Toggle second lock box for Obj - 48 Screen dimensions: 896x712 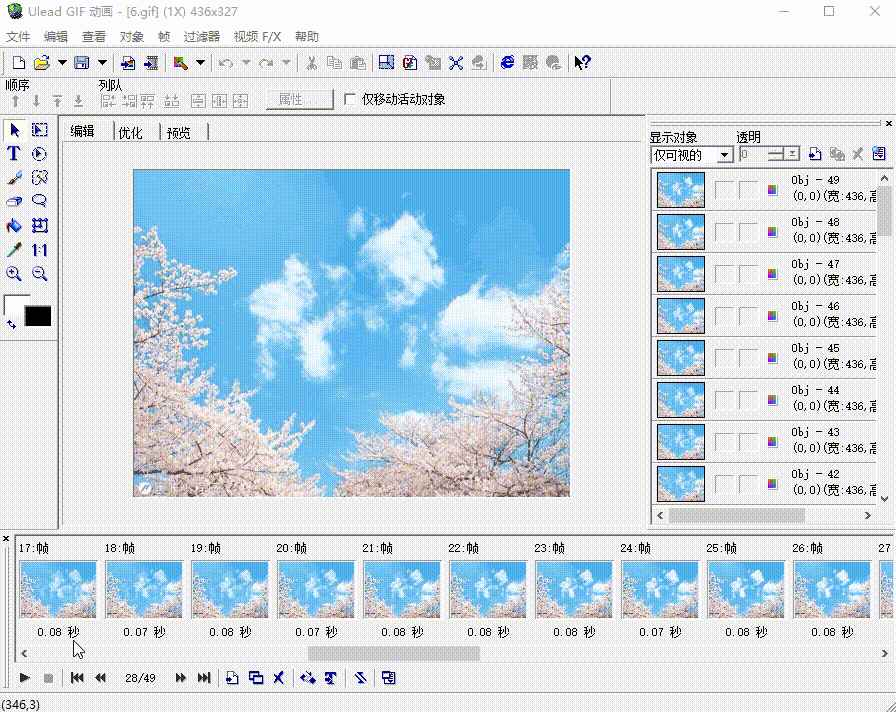(747, 232)
